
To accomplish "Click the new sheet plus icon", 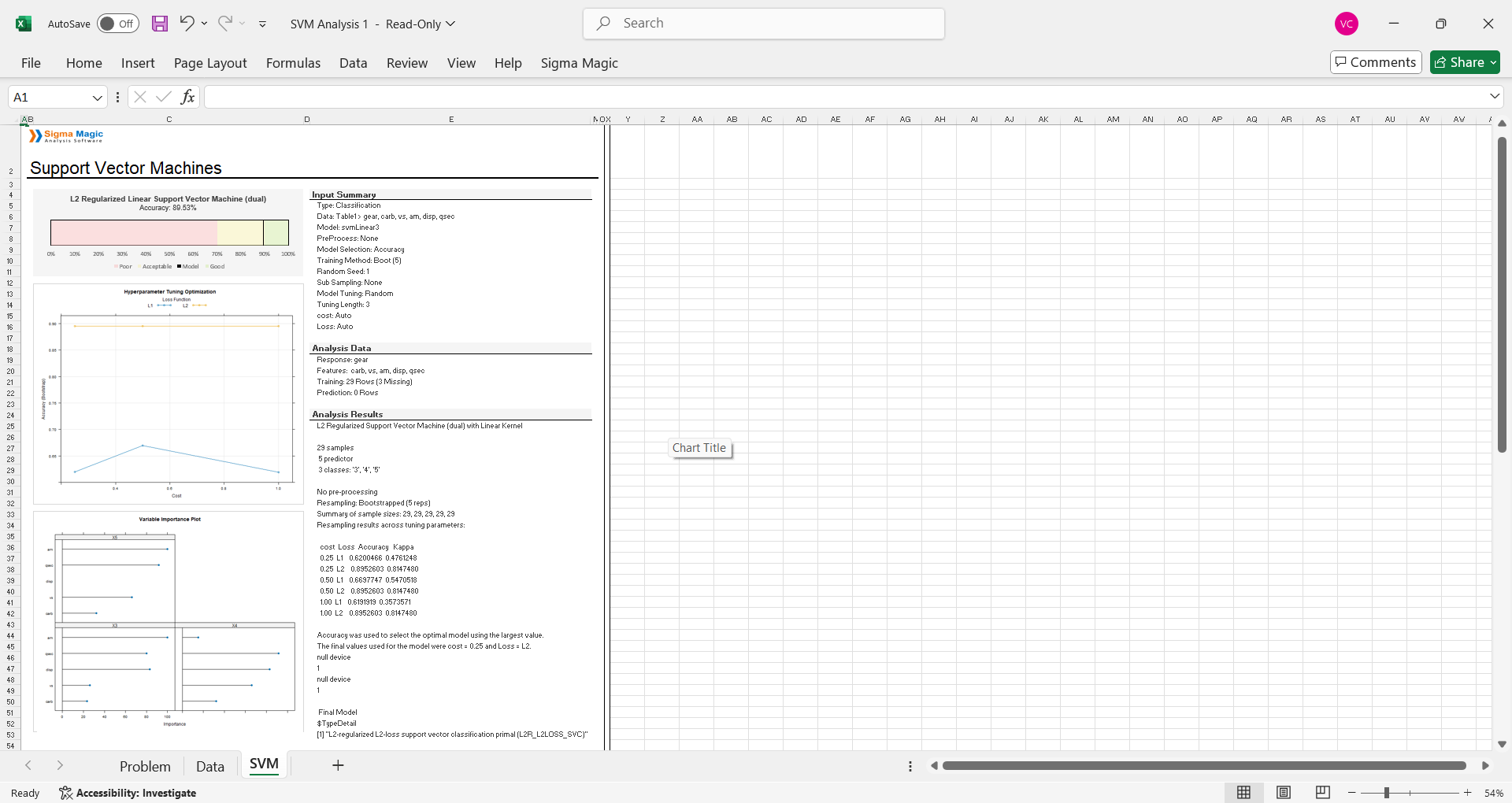I will click(338, 765).
